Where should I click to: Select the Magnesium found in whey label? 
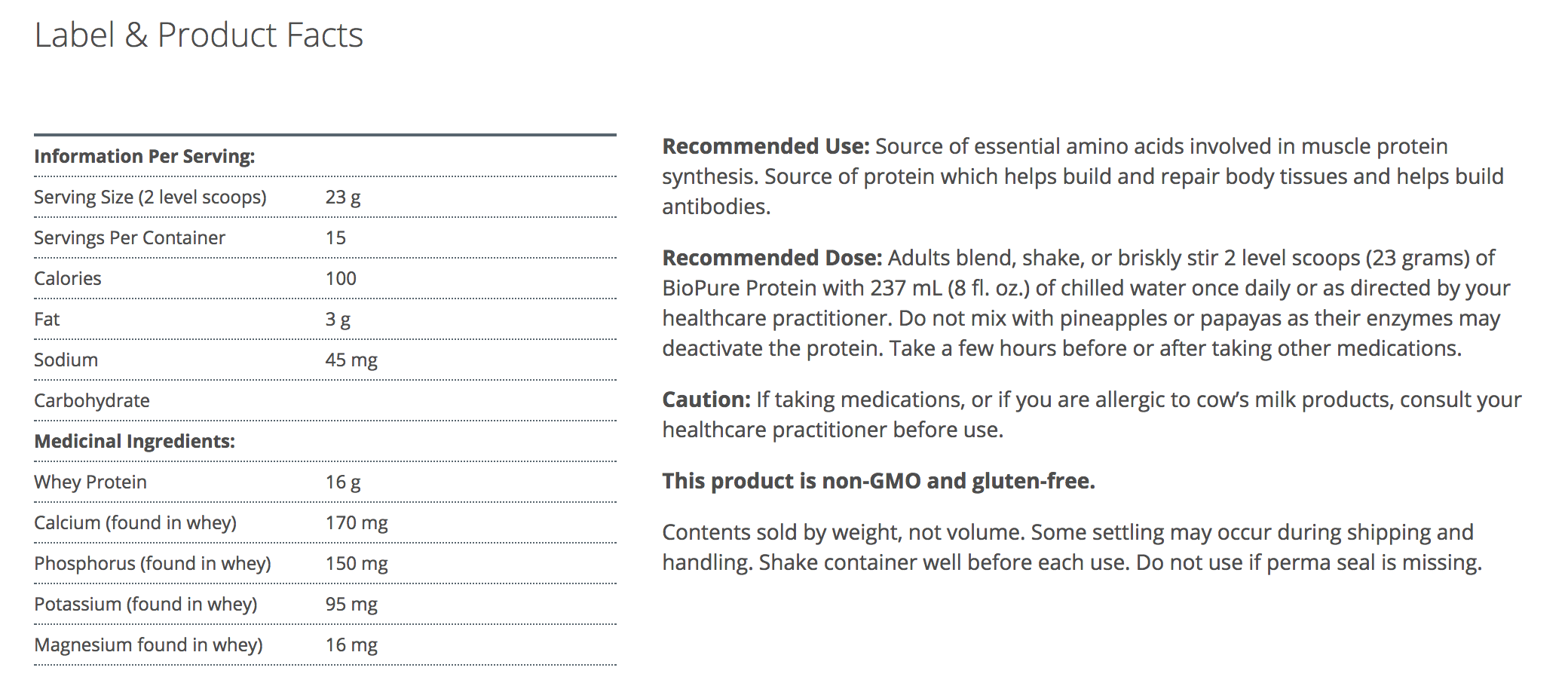[149, 645]
